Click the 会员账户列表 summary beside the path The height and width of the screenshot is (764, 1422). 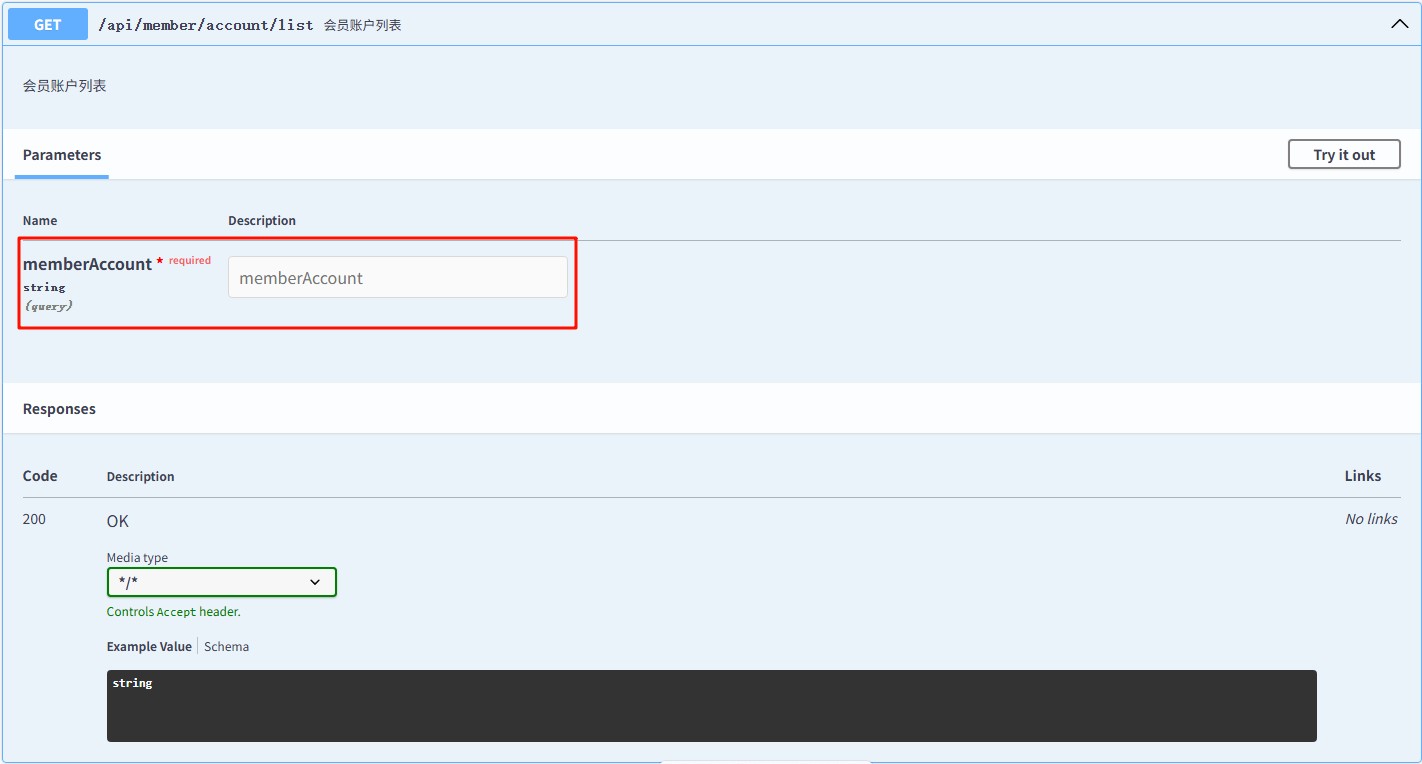point(362,25)
